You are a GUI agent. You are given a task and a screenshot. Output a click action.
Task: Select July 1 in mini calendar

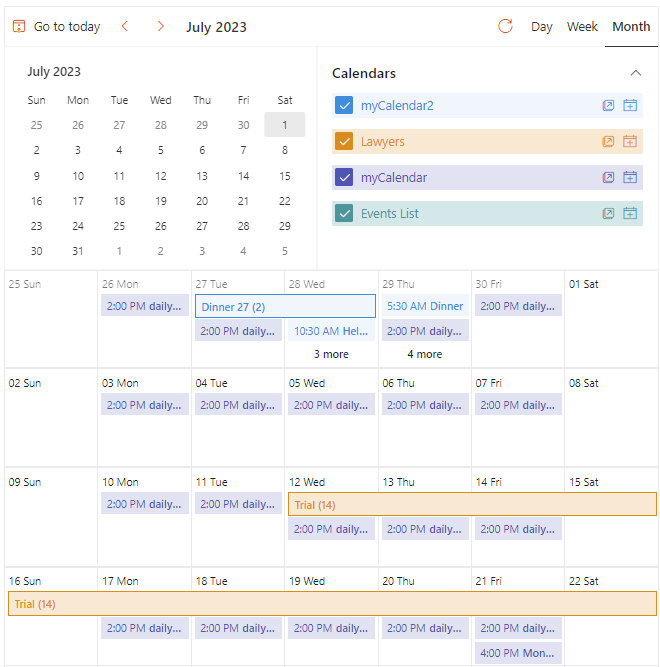(x=284, y=125)
